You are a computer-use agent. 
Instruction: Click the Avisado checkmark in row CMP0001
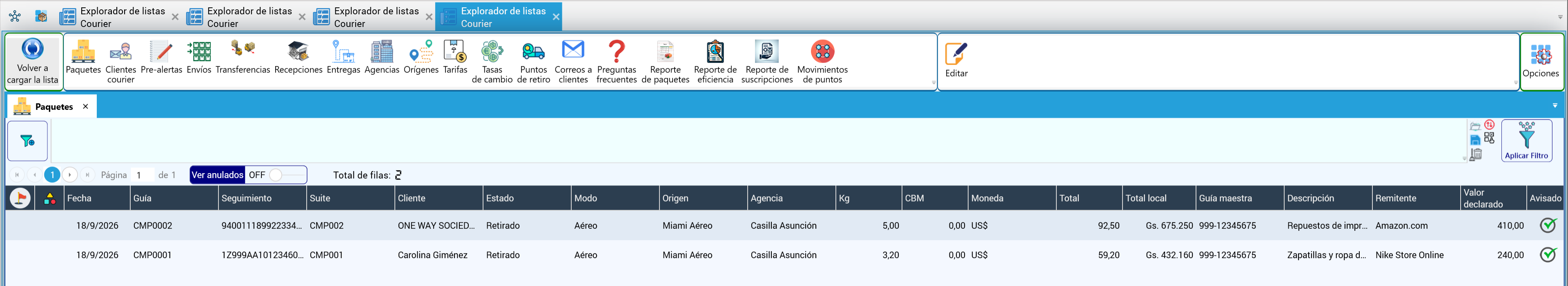click(x=1548, y=255)
